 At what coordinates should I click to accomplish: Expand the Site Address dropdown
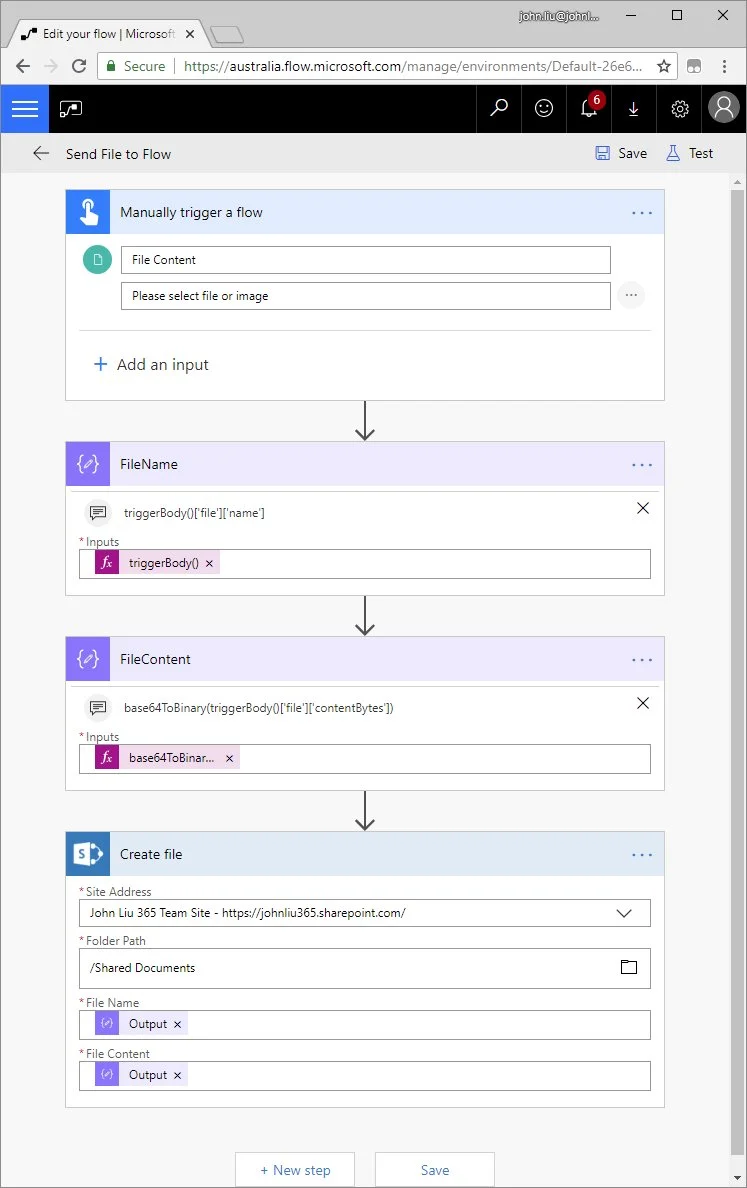624,913
